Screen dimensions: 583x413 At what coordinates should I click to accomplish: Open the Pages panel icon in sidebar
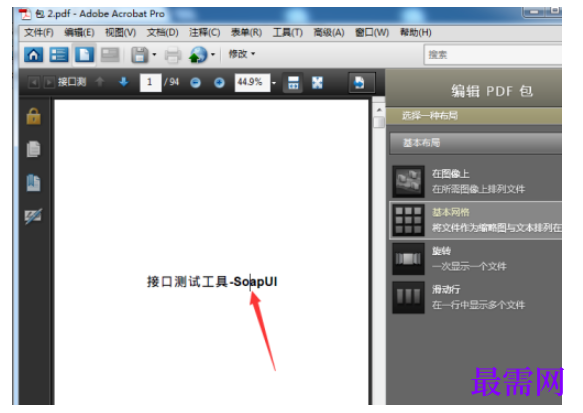click(33, 149)
